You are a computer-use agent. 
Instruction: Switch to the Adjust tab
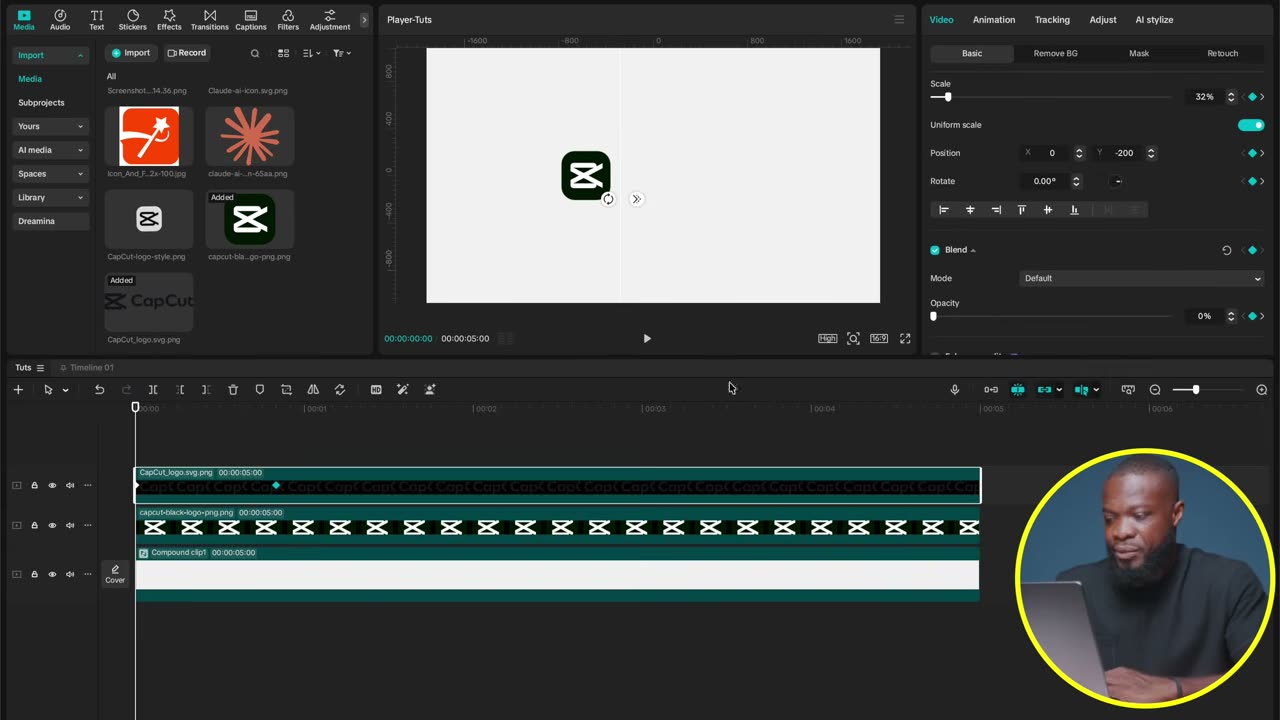click(x=1103, y=20)
